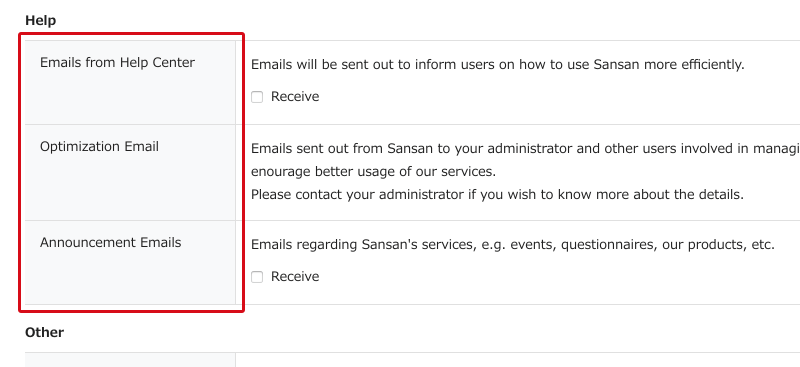Tick Receive checkbox for Announcement Emails
Image resolution: width=800 pixels, height=367 pixels.
coord(257,277)
